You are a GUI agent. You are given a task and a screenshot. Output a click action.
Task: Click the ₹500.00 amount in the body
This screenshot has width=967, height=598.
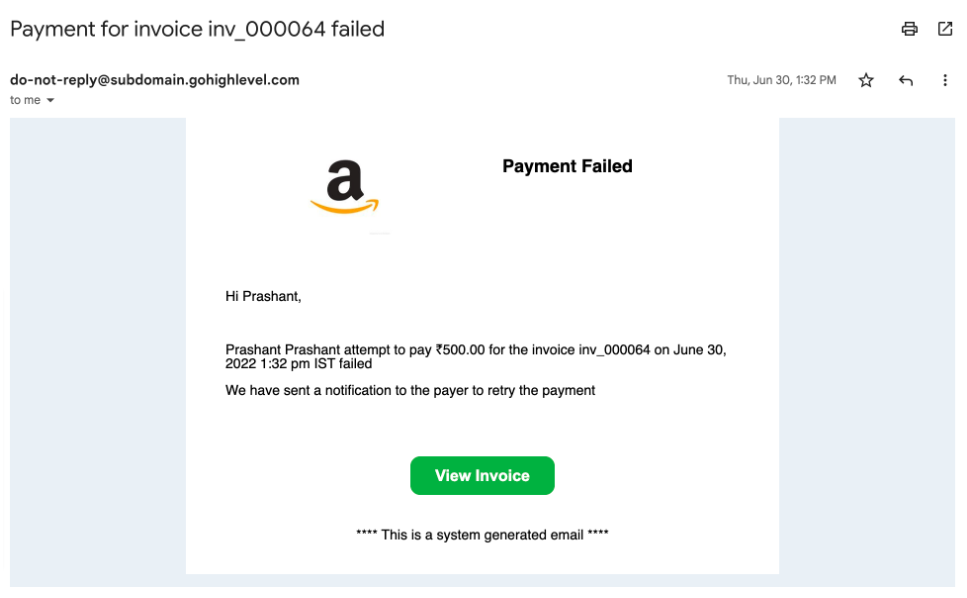click(460, 350)
